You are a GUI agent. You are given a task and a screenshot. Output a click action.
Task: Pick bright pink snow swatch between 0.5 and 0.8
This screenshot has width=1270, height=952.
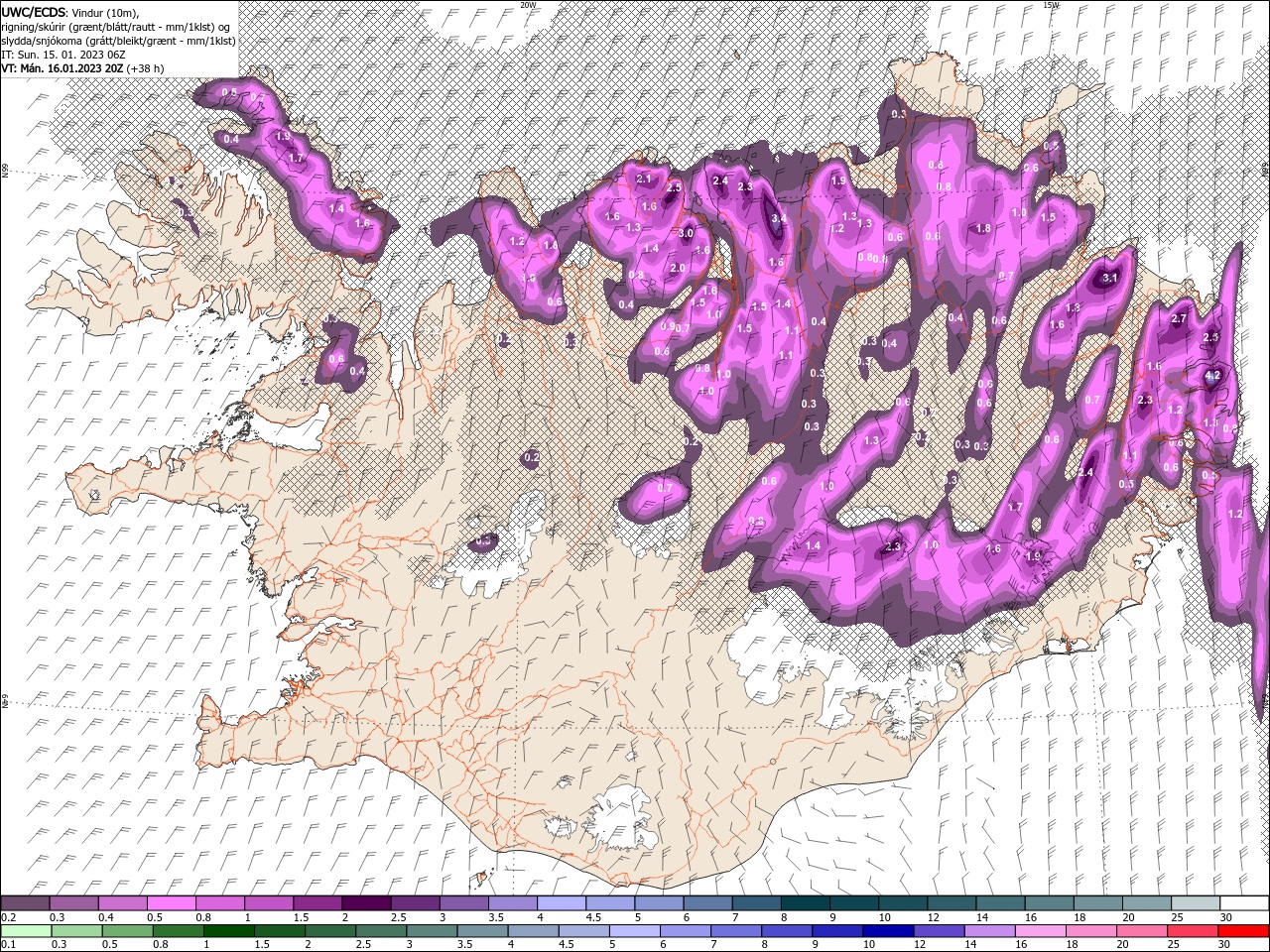point(171,902)
